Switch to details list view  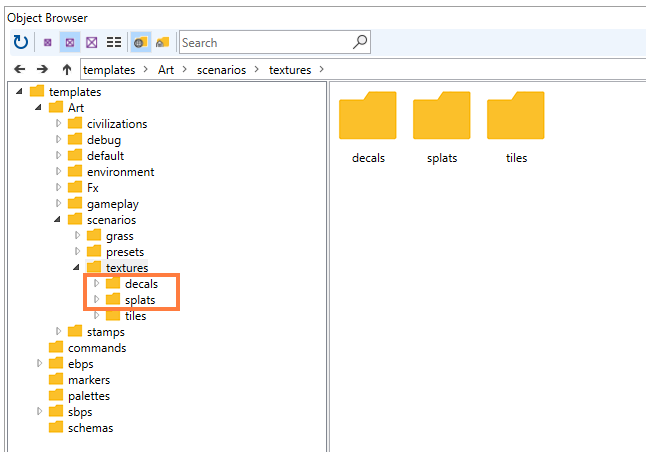(114, 42)
